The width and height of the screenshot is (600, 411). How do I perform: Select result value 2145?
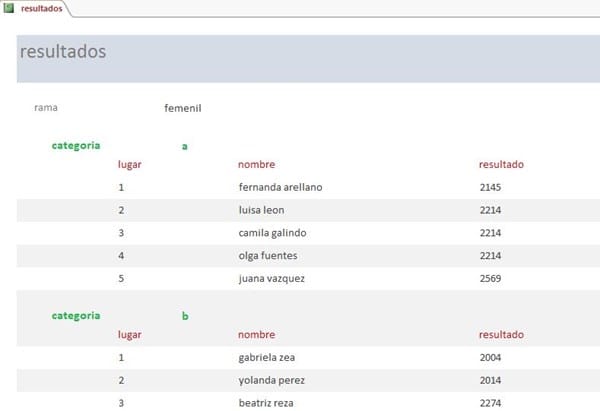493,187
